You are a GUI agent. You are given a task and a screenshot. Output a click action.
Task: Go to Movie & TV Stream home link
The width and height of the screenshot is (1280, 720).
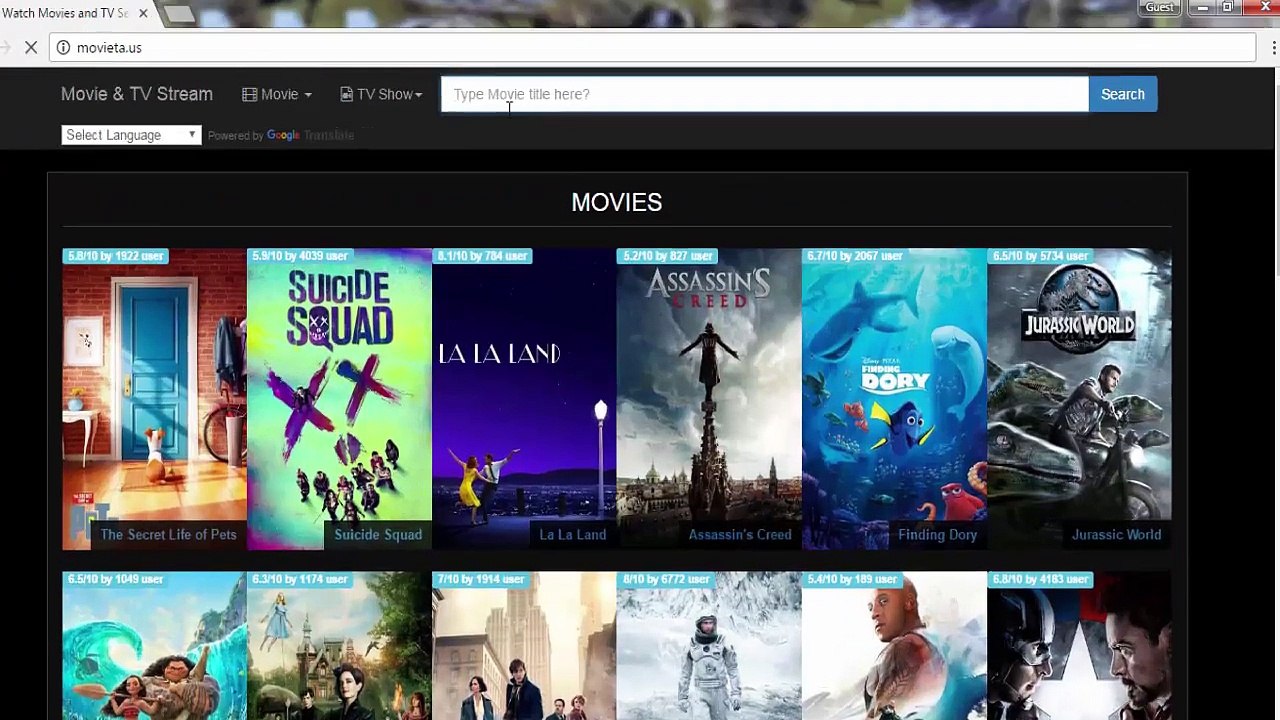[x=137, y=94]
